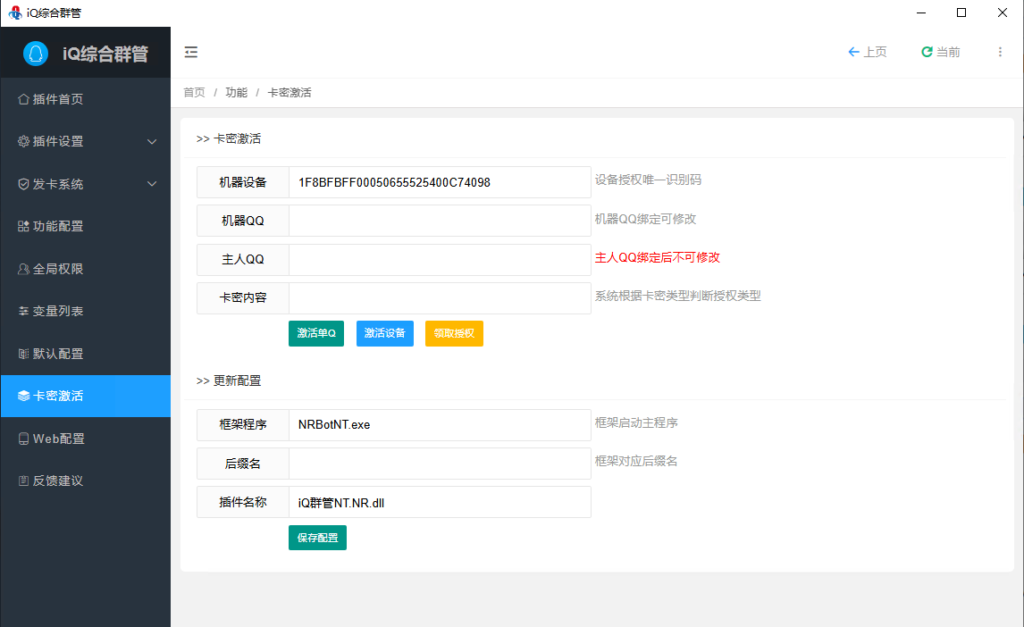Open 变量列表 sidebar item

tap(86, 312)
